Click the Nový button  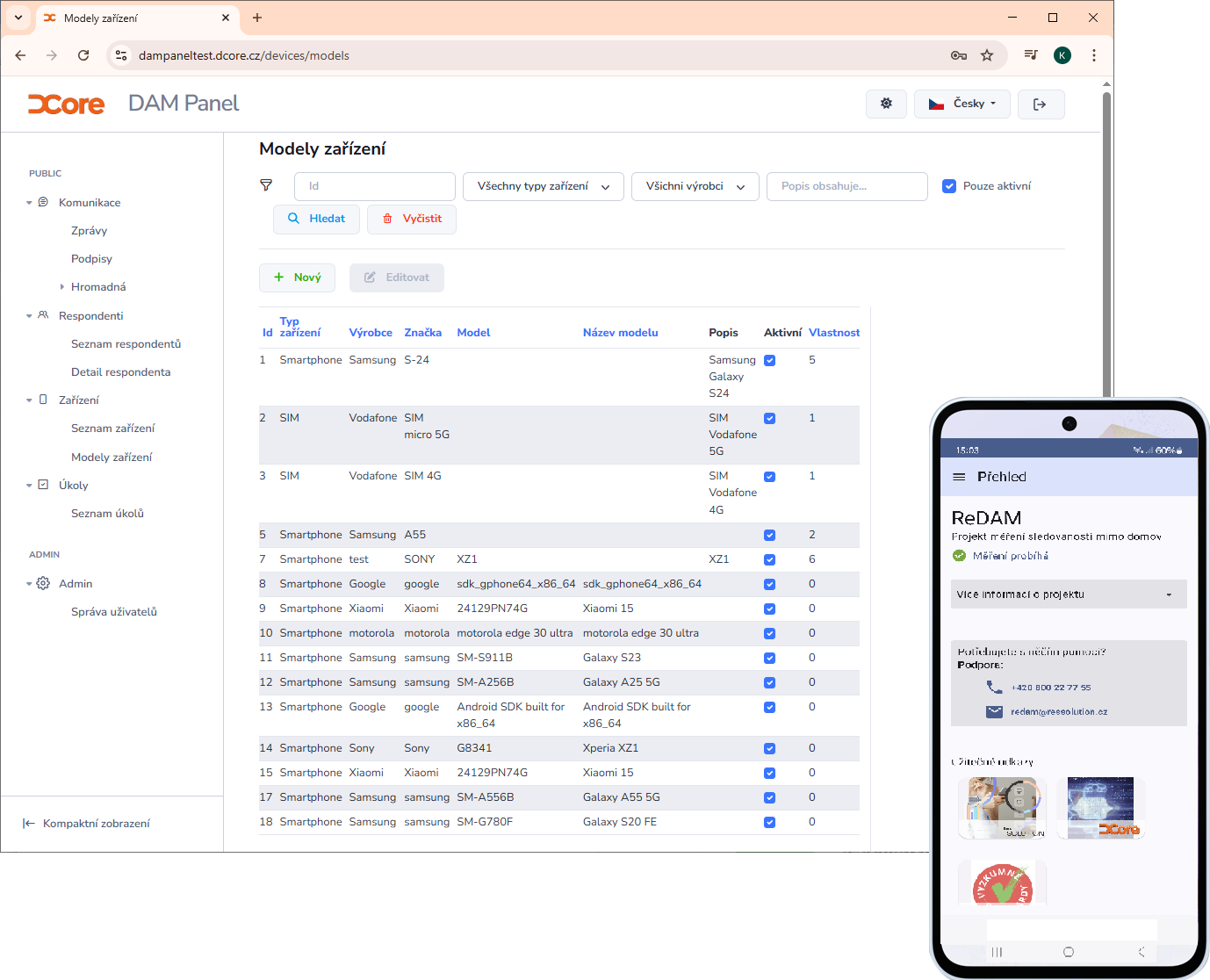tap(297, 277)
